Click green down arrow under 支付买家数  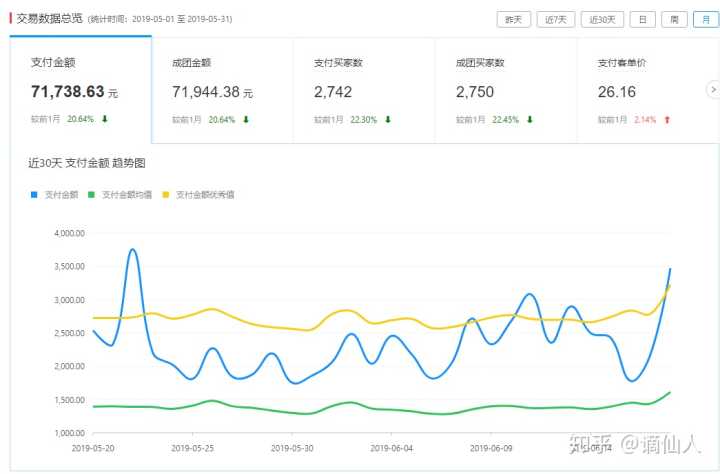pos(388,119)
